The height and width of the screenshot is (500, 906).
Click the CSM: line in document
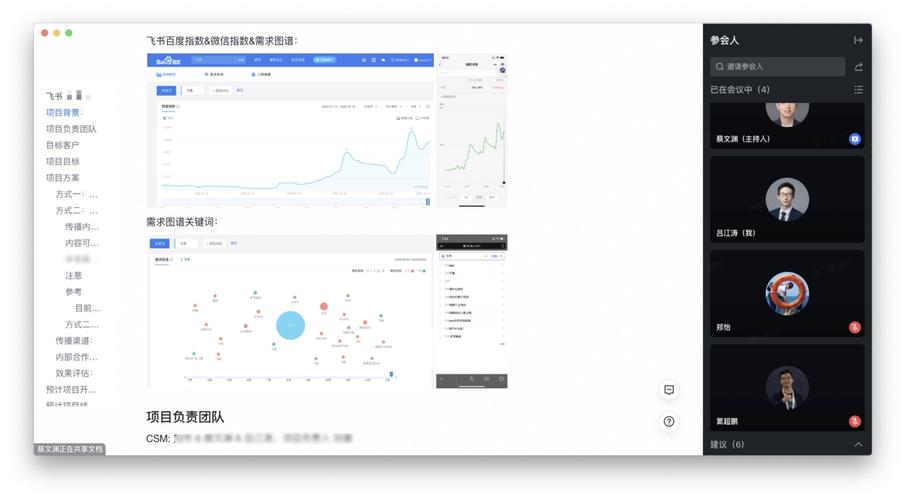click(x=249, y=439)
